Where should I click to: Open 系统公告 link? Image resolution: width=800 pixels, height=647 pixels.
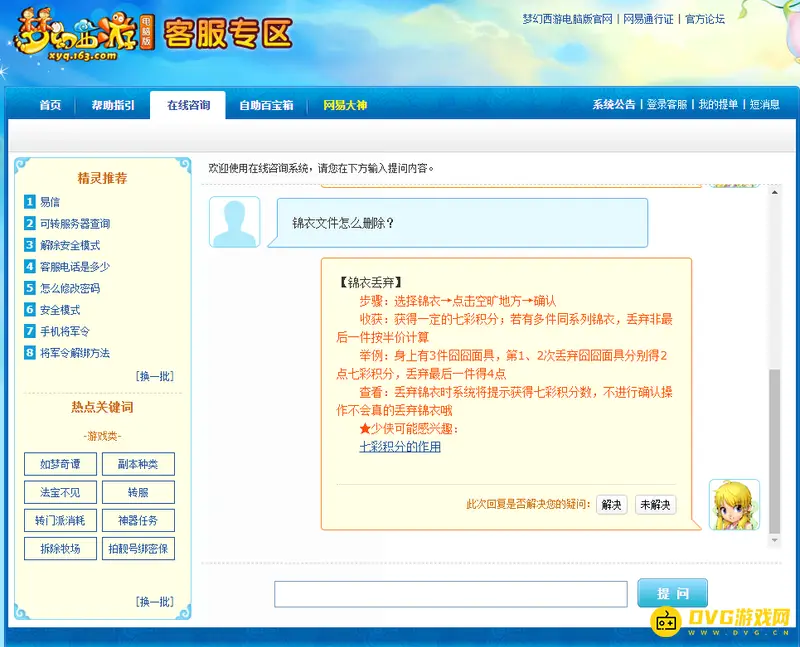tap(614, 105)
